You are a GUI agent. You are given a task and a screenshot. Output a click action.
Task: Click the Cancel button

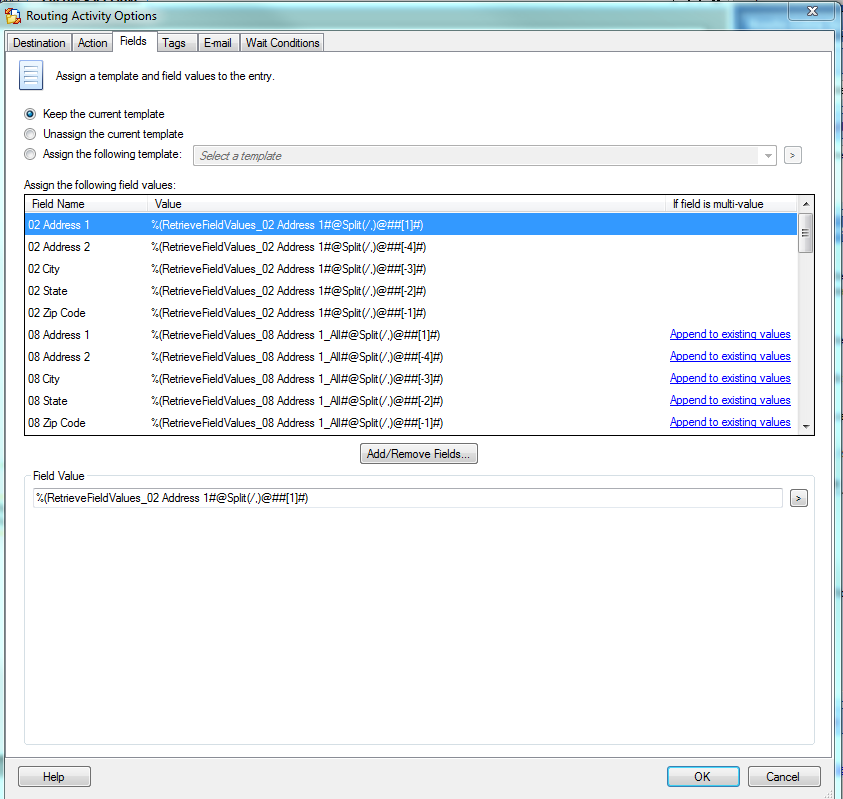[x=783, y=776]
